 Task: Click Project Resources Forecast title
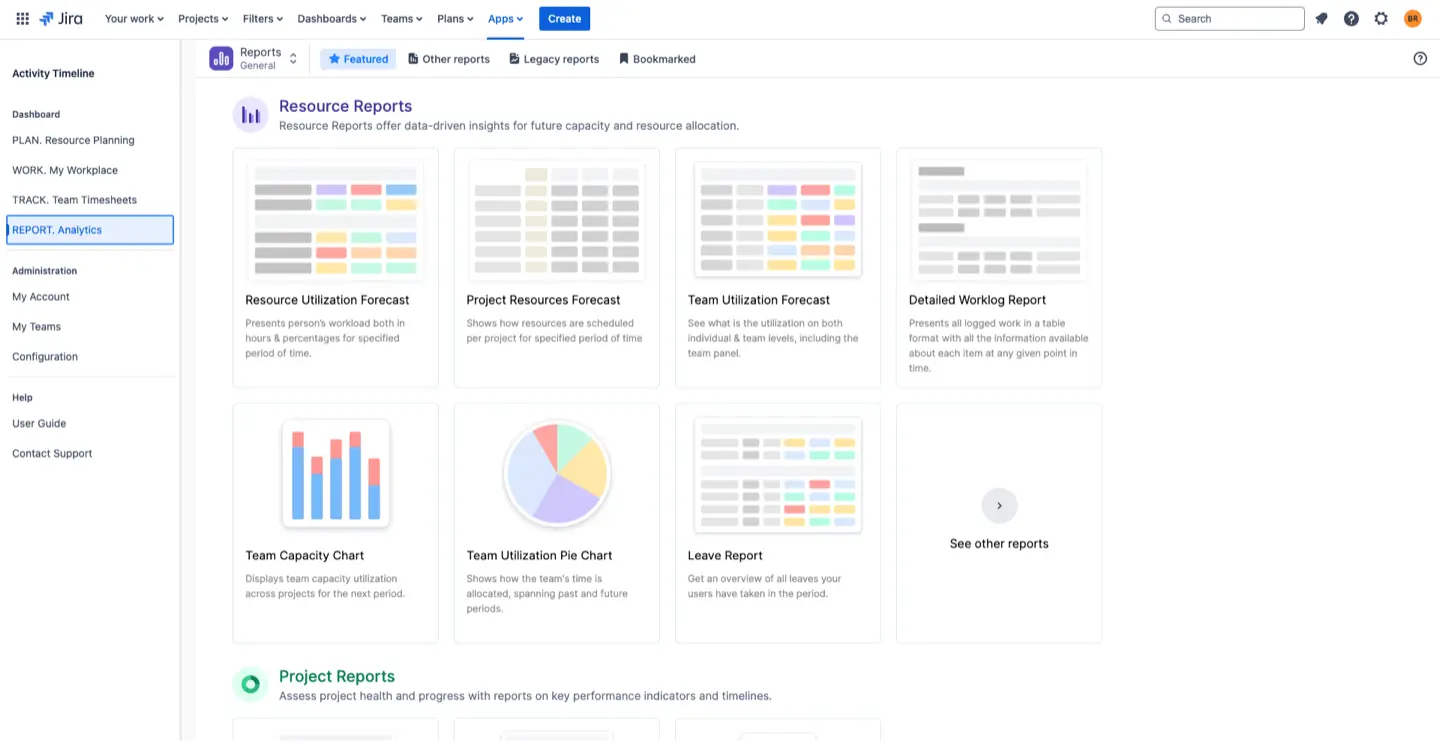coord(543,300)
